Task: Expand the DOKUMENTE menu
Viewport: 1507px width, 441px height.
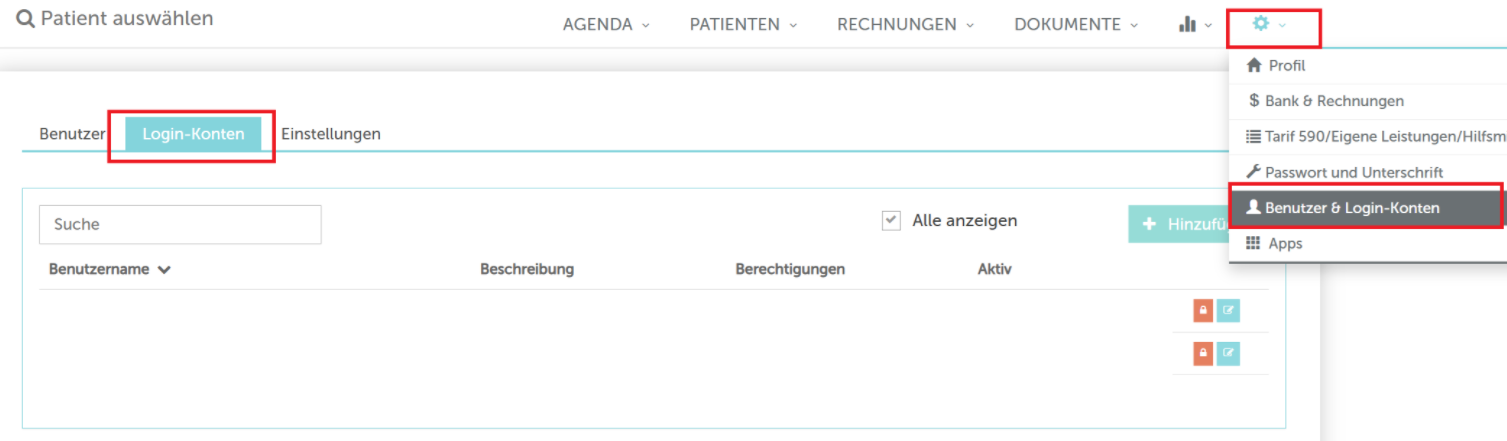Action: [1076, 25]
